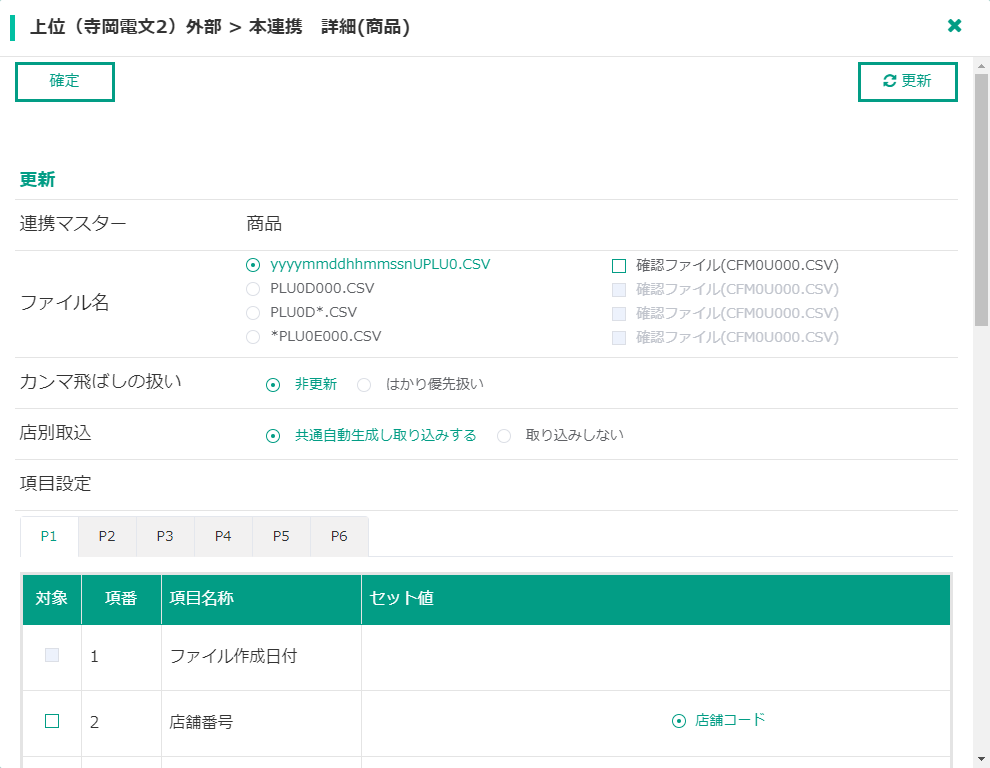
Task: Open the P2 tab
Action: [107, 536]
